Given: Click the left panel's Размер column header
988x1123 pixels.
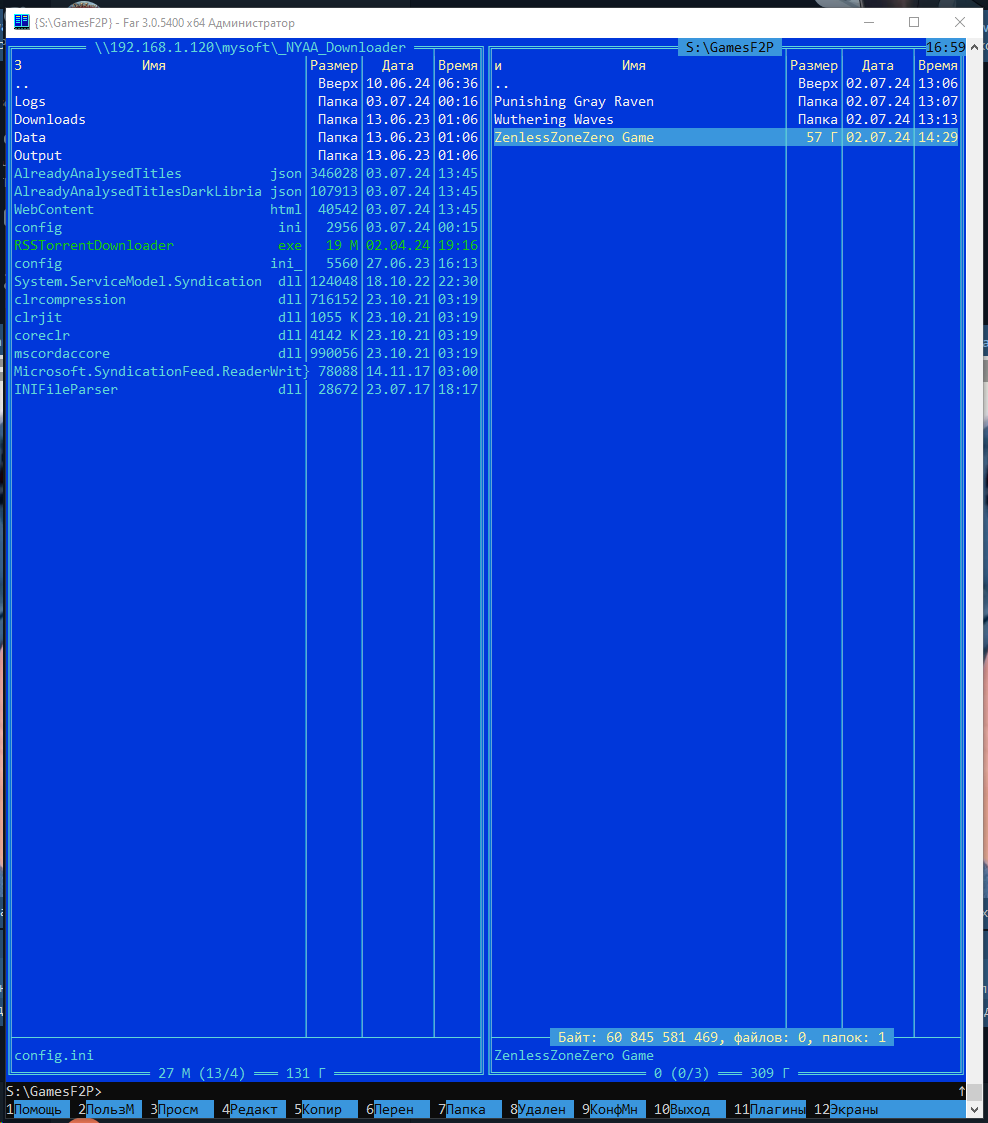Looking at the screenshot, I should coord(334,66).
